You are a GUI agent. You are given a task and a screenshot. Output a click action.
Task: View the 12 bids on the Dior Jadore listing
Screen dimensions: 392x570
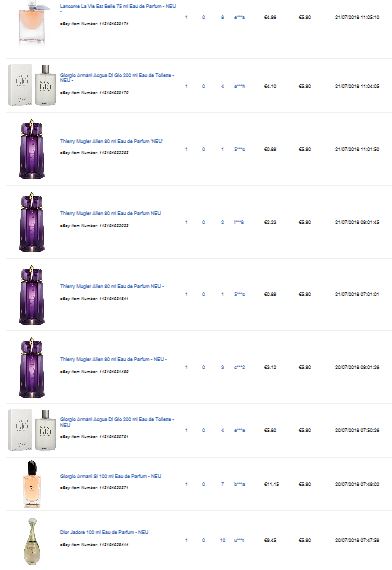pos(223,540)
